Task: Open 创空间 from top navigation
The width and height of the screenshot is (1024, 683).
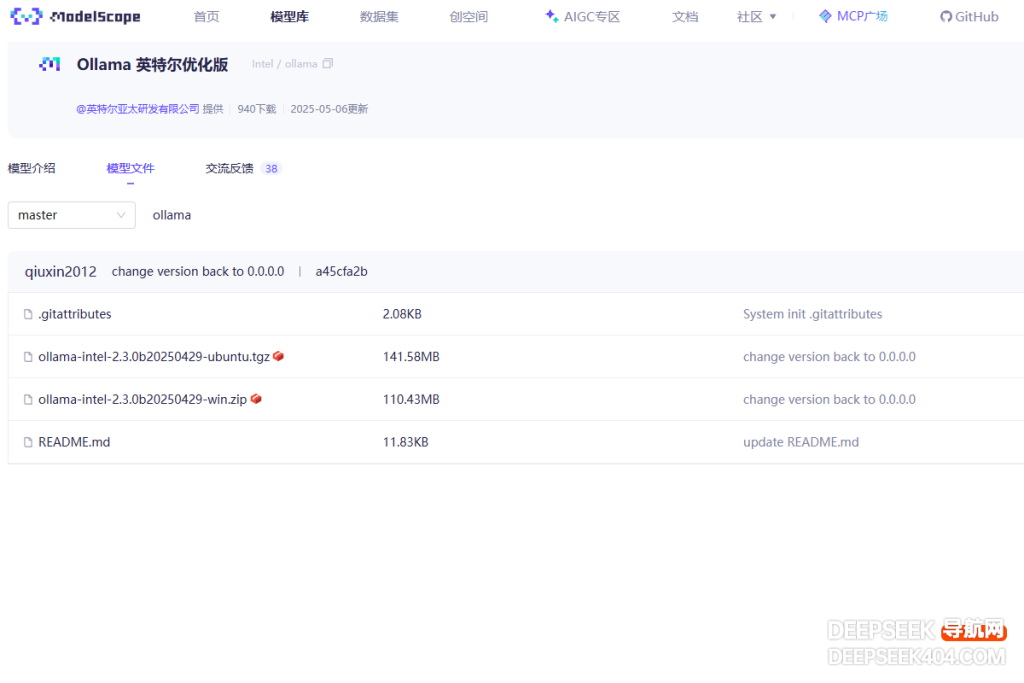Action: [x=468, y=16]
